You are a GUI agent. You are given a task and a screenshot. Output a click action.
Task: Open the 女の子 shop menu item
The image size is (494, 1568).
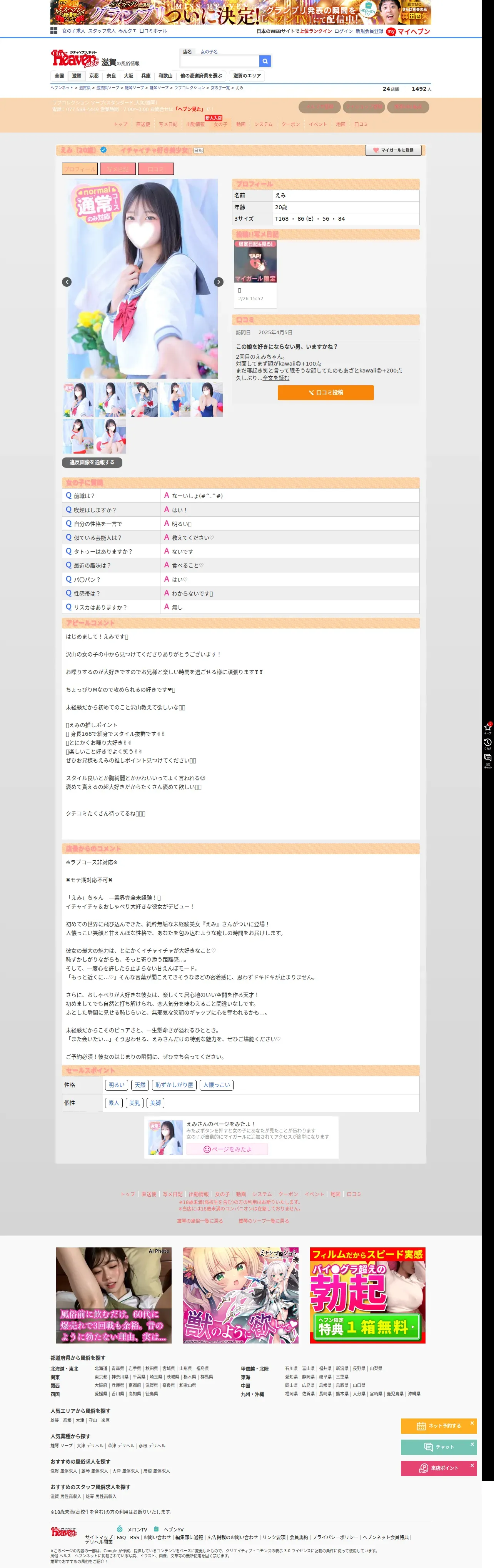click(220, 124)
